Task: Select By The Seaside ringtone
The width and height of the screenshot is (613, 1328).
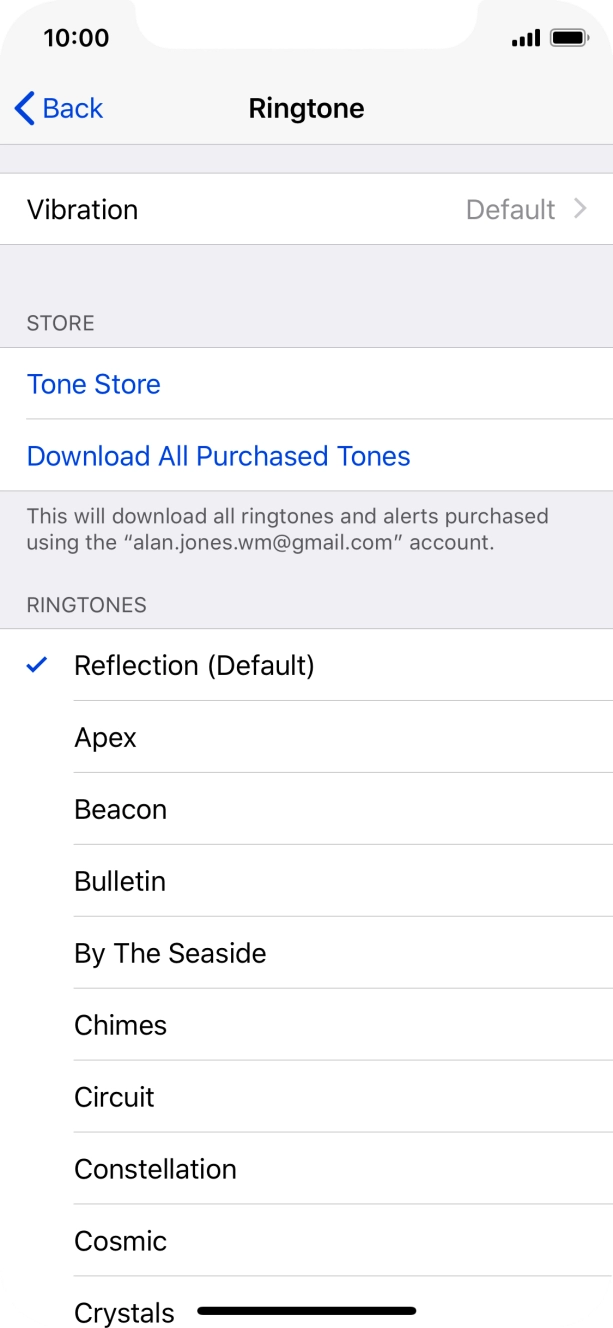Action: coord(170,953)
